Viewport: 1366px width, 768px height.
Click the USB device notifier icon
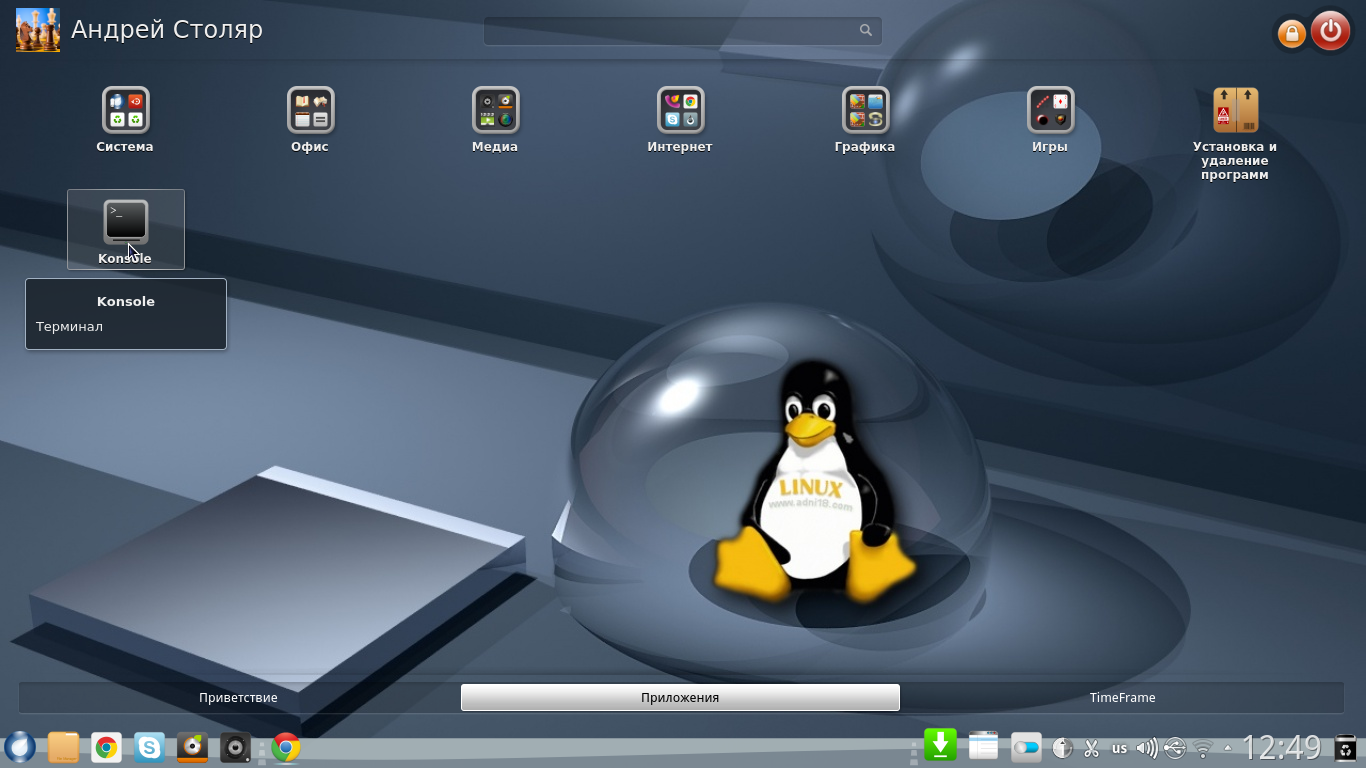pyautogui.click(x=1175, y=748)
